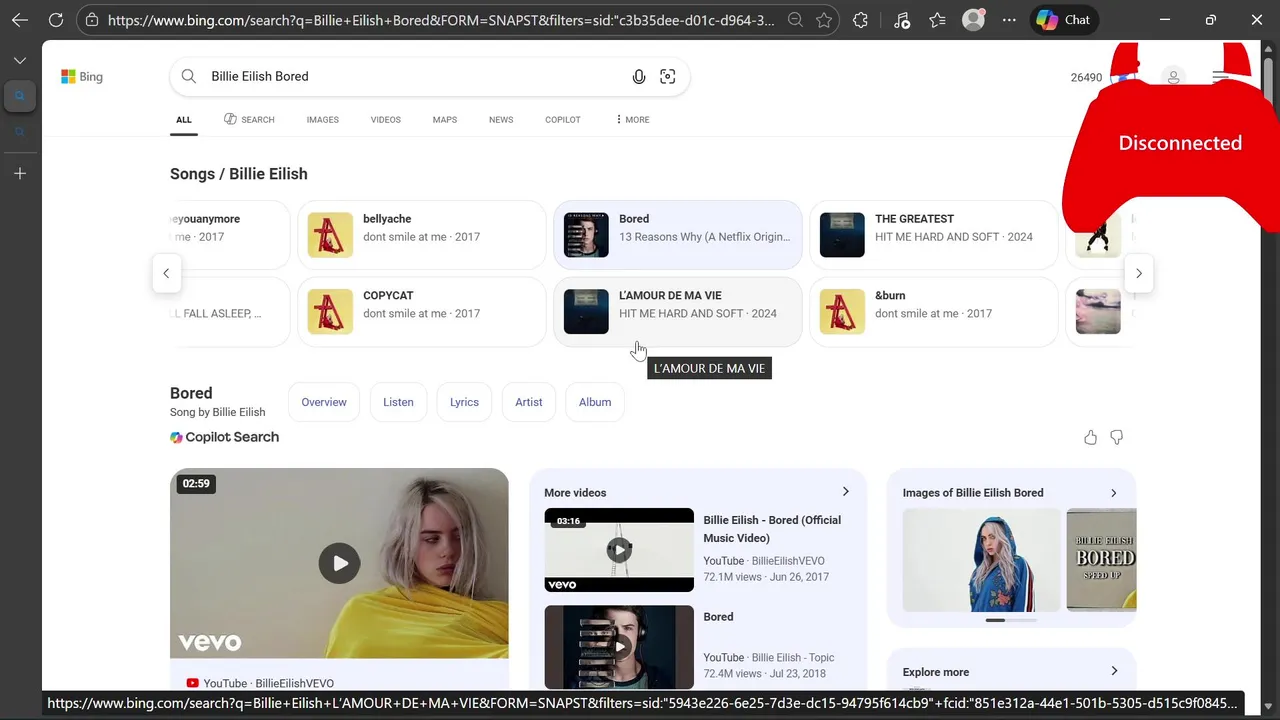Open the browser extensions puzzle icon
The width and height of the screenshot is (1280, 720).
[861, 20]
